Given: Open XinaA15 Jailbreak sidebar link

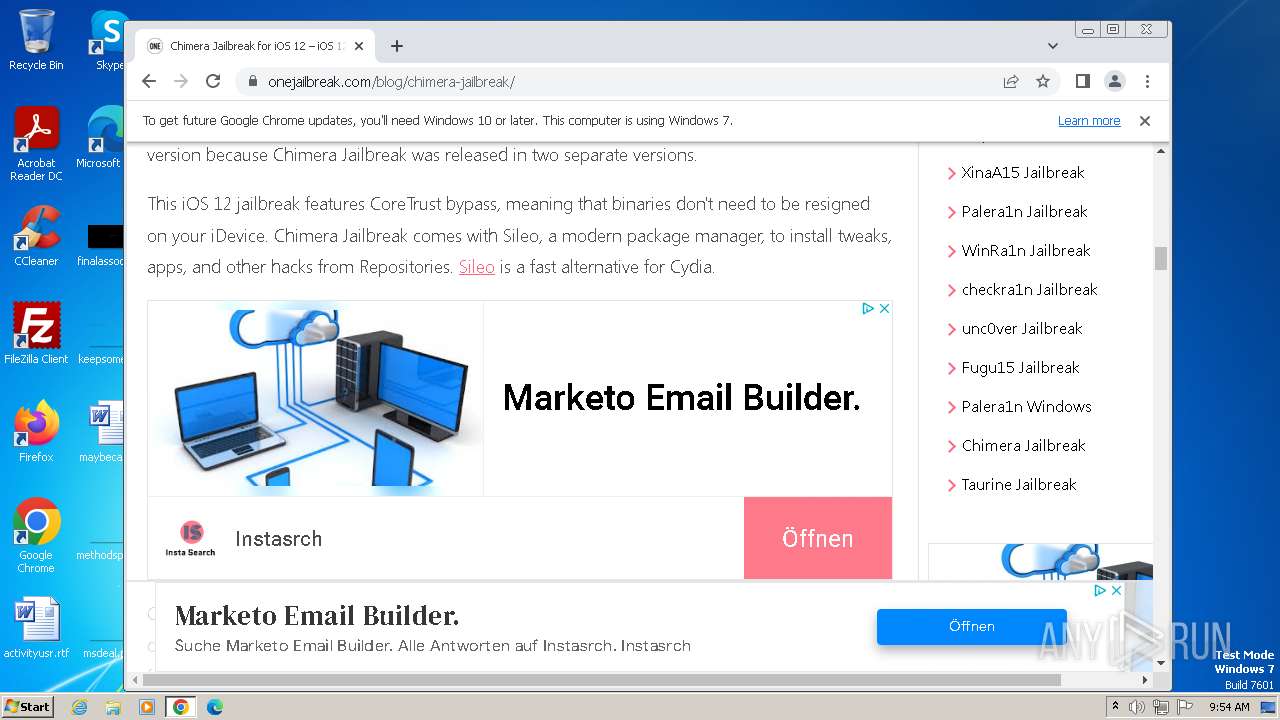Looking at the screenshot, I should click(x=1023, y=173).
